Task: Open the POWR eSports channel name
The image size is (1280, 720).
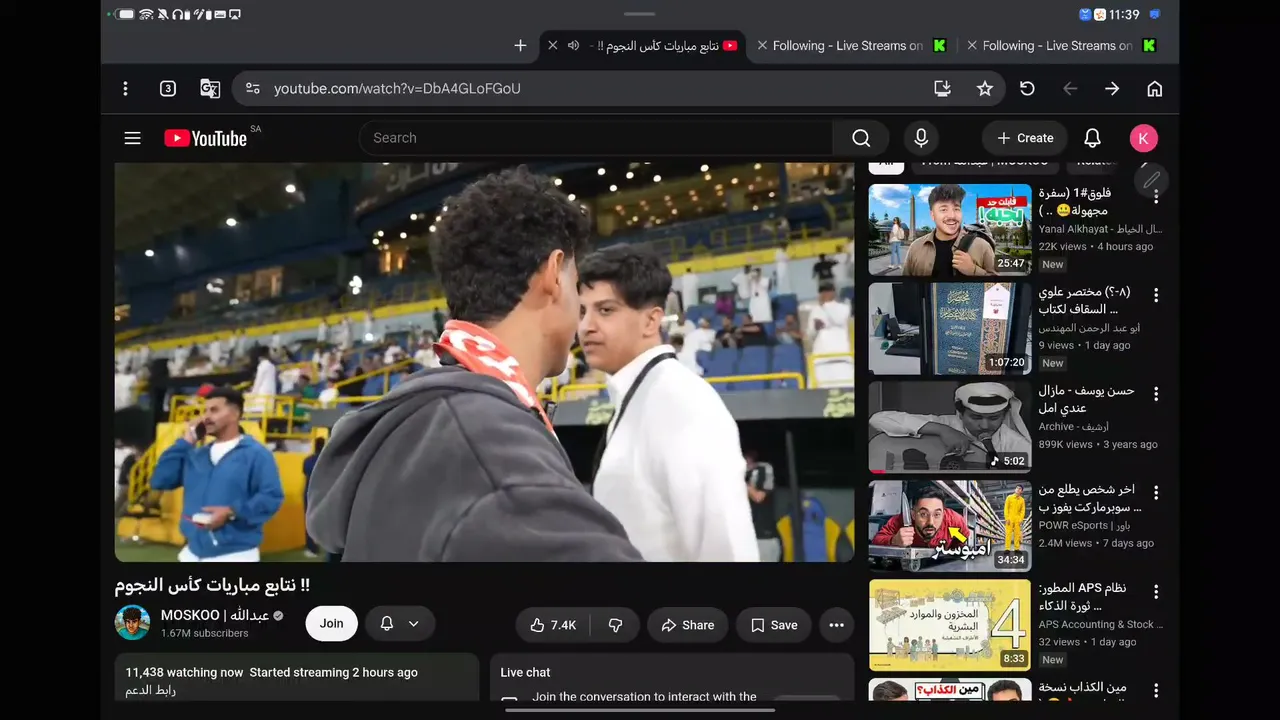Action: click(x=1084, y=525)
